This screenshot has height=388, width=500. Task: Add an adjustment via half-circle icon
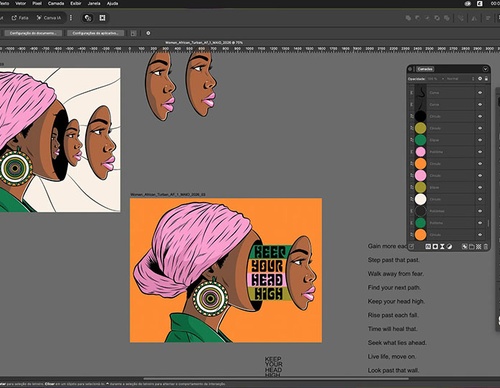449,247
